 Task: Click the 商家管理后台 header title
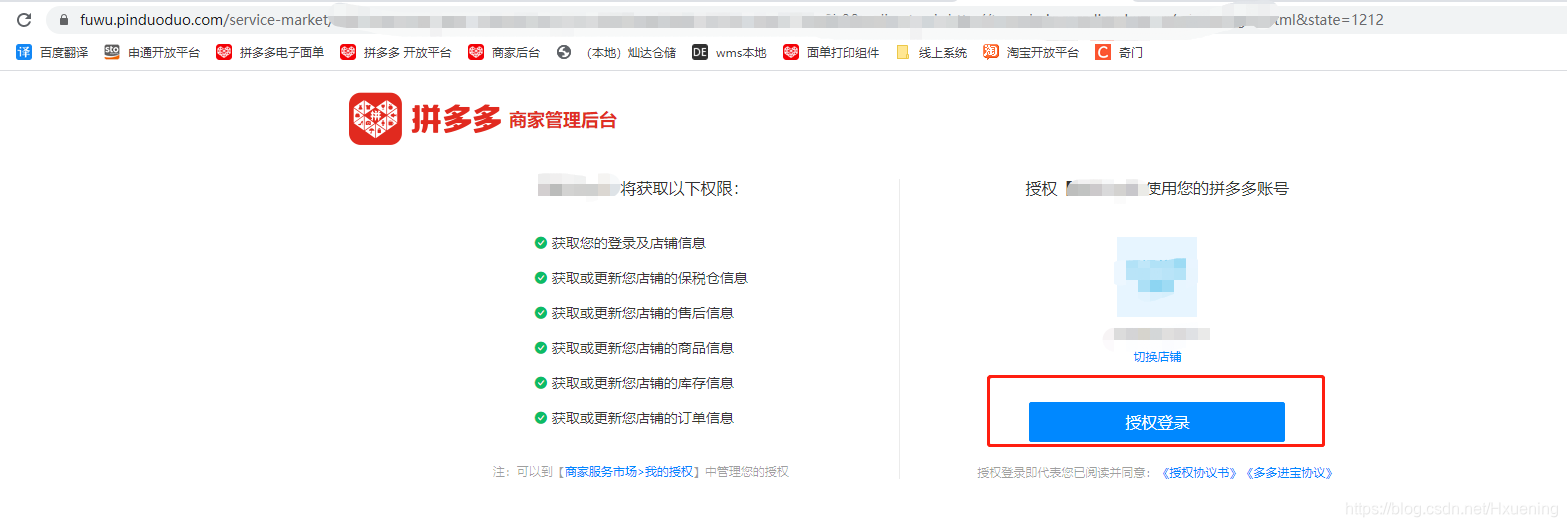(563, 120)
